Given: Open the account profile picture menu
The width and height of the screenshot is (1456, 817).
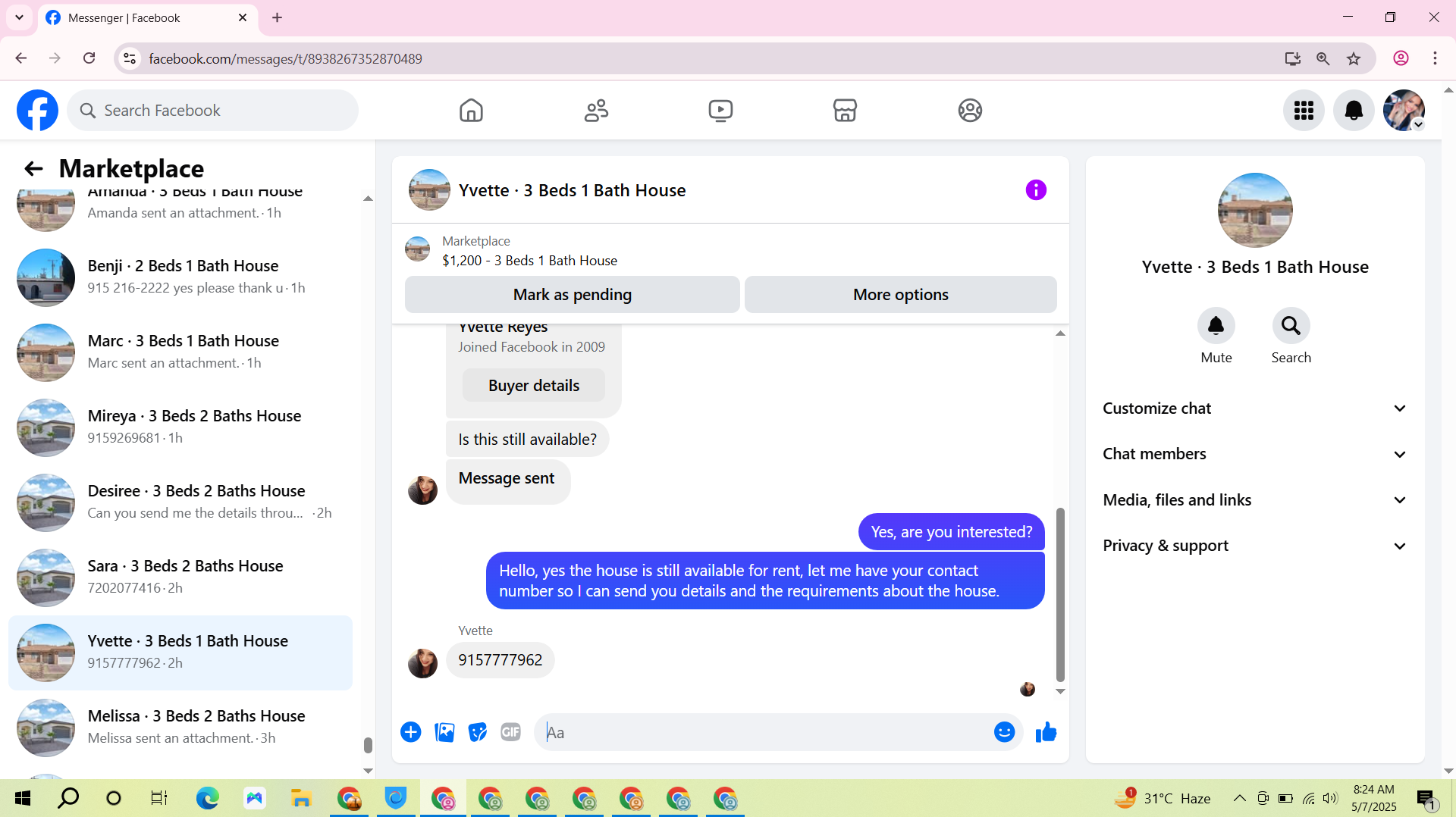Looking at the screenshot, I should [x=1404, y=111].
